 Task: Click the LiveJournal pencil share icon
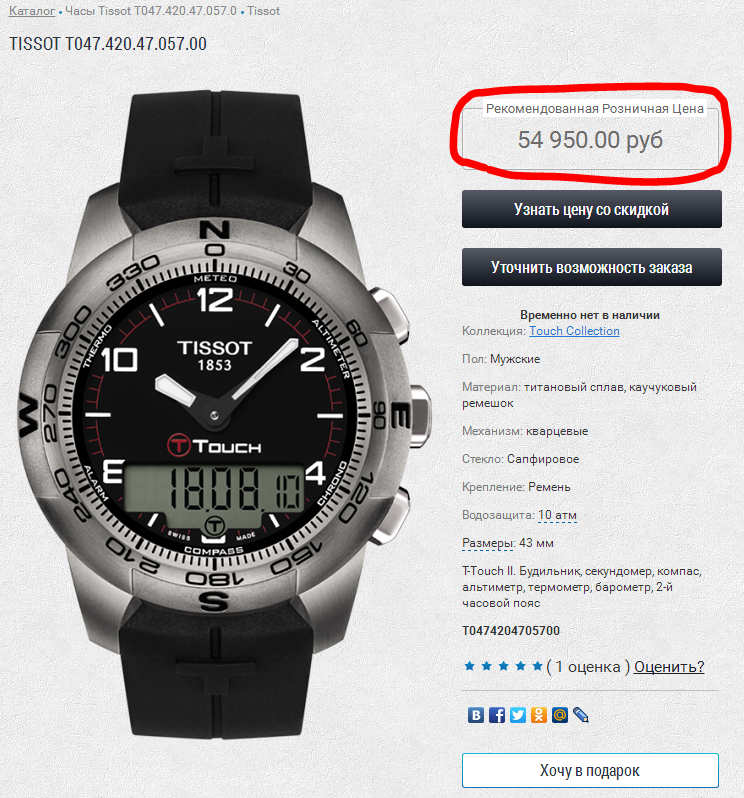click(x=581, y=715)
